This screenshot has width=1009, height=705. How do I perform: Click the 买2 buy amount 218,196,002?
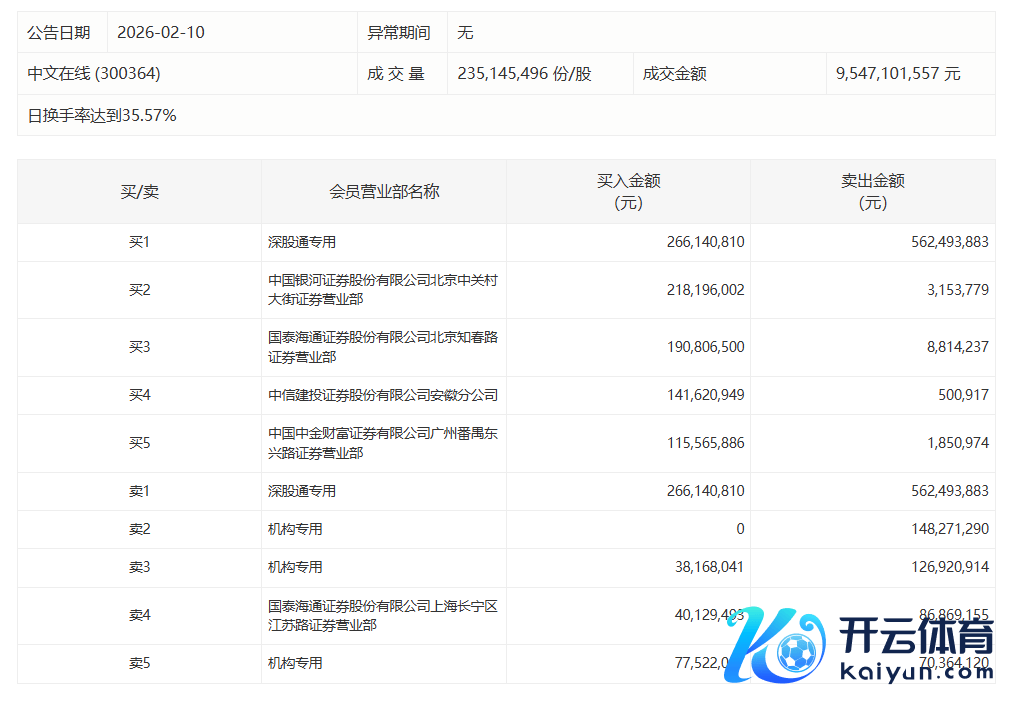pyautogui.click(x=704, y=290)
